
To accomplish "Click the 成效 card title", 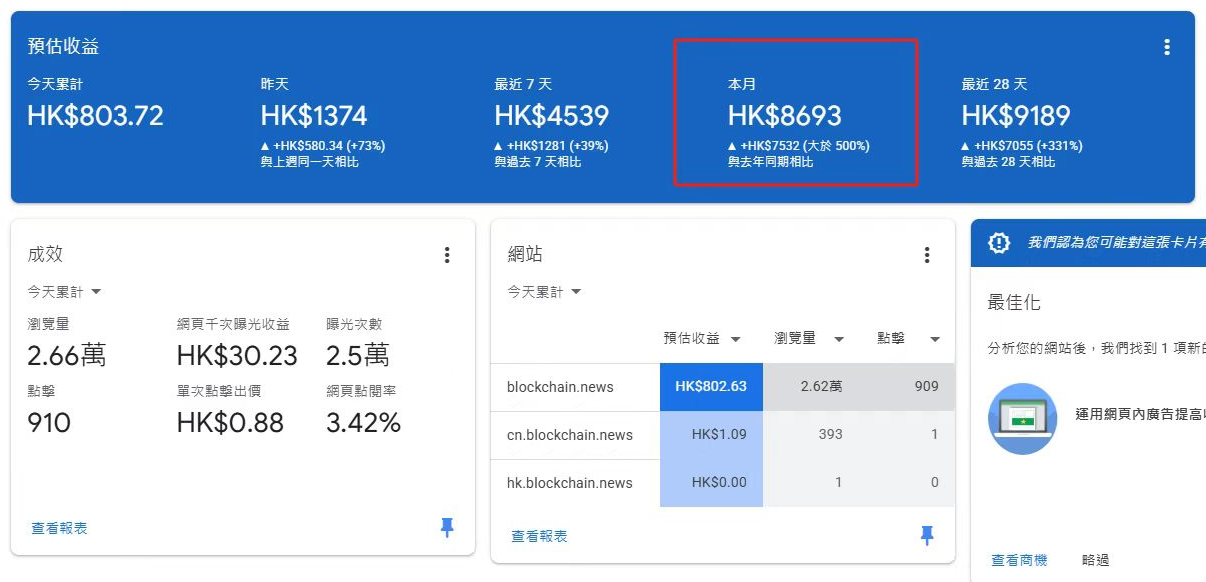I will [45, 254].
